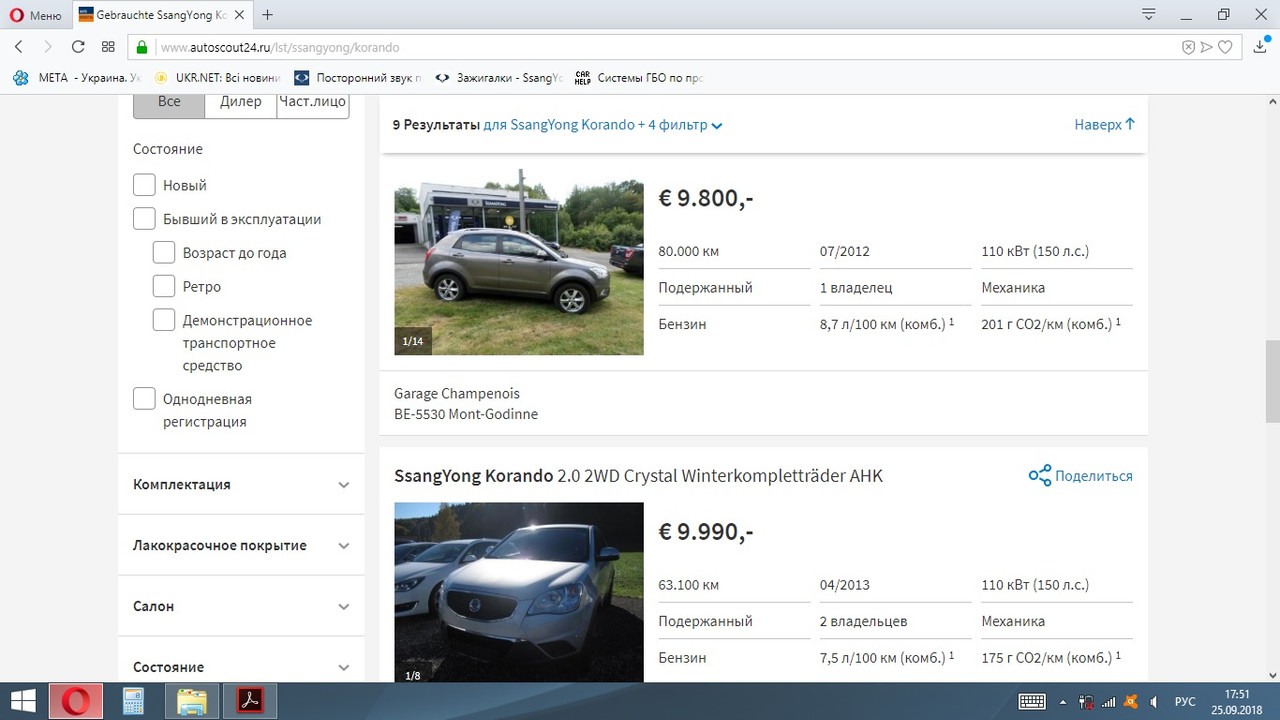Open the SsangYong Korando + 4 фильтр dropdown

(603, 125)
